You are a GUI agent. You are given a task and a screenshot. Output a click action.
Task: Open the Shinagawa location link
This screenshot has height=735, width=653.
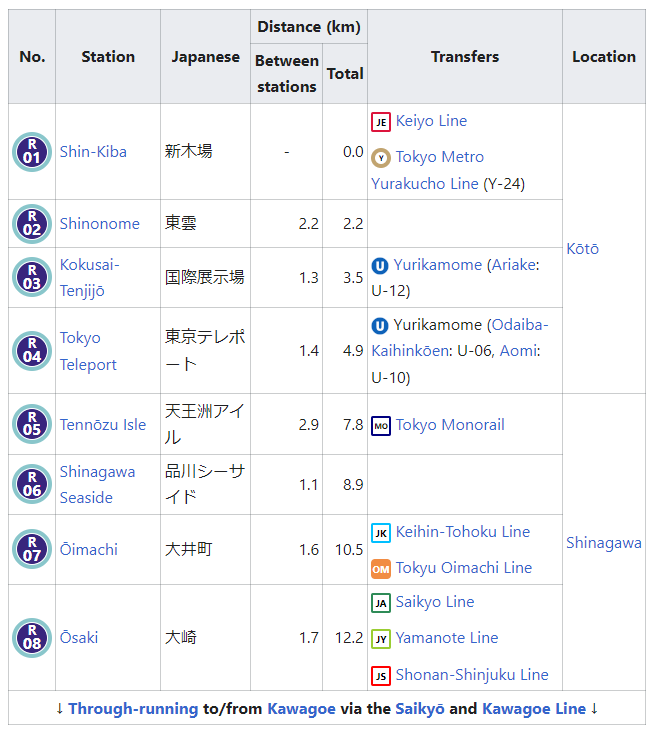[x=604, y=543]
